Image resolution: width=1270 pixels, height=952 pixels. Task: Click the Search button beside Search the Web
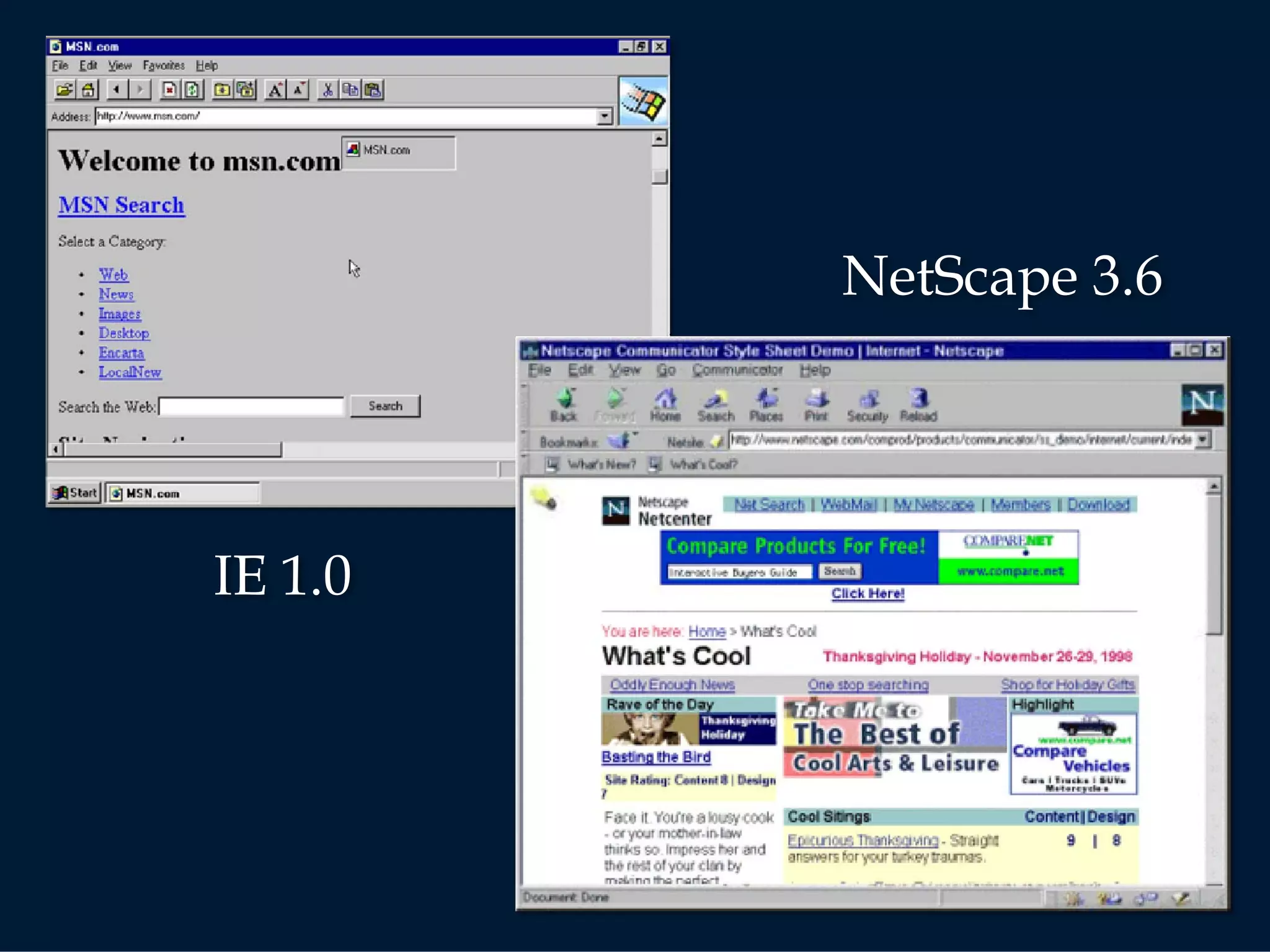[x=385, y=406]
